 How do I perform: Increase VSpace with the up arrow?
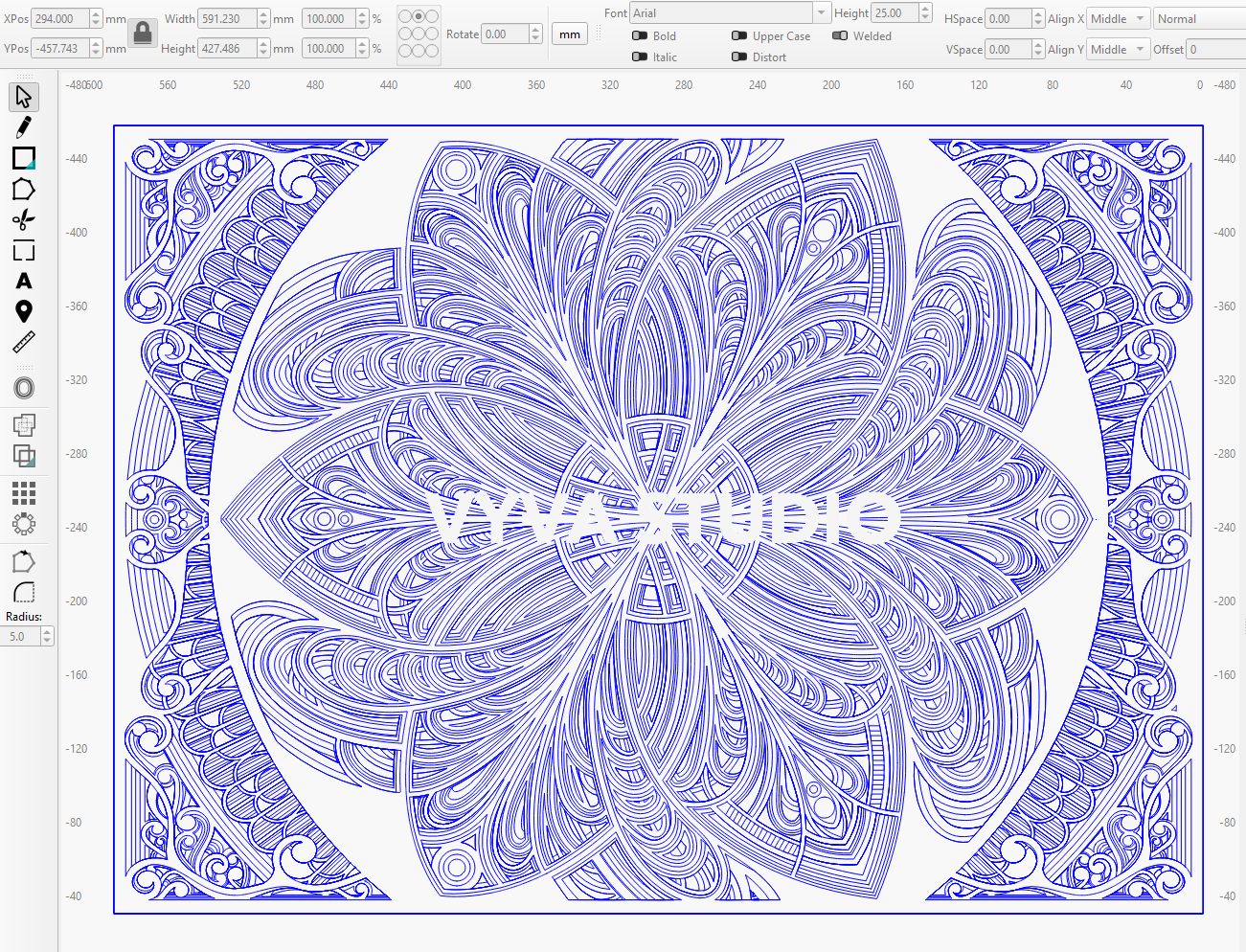click(1038, 44)
